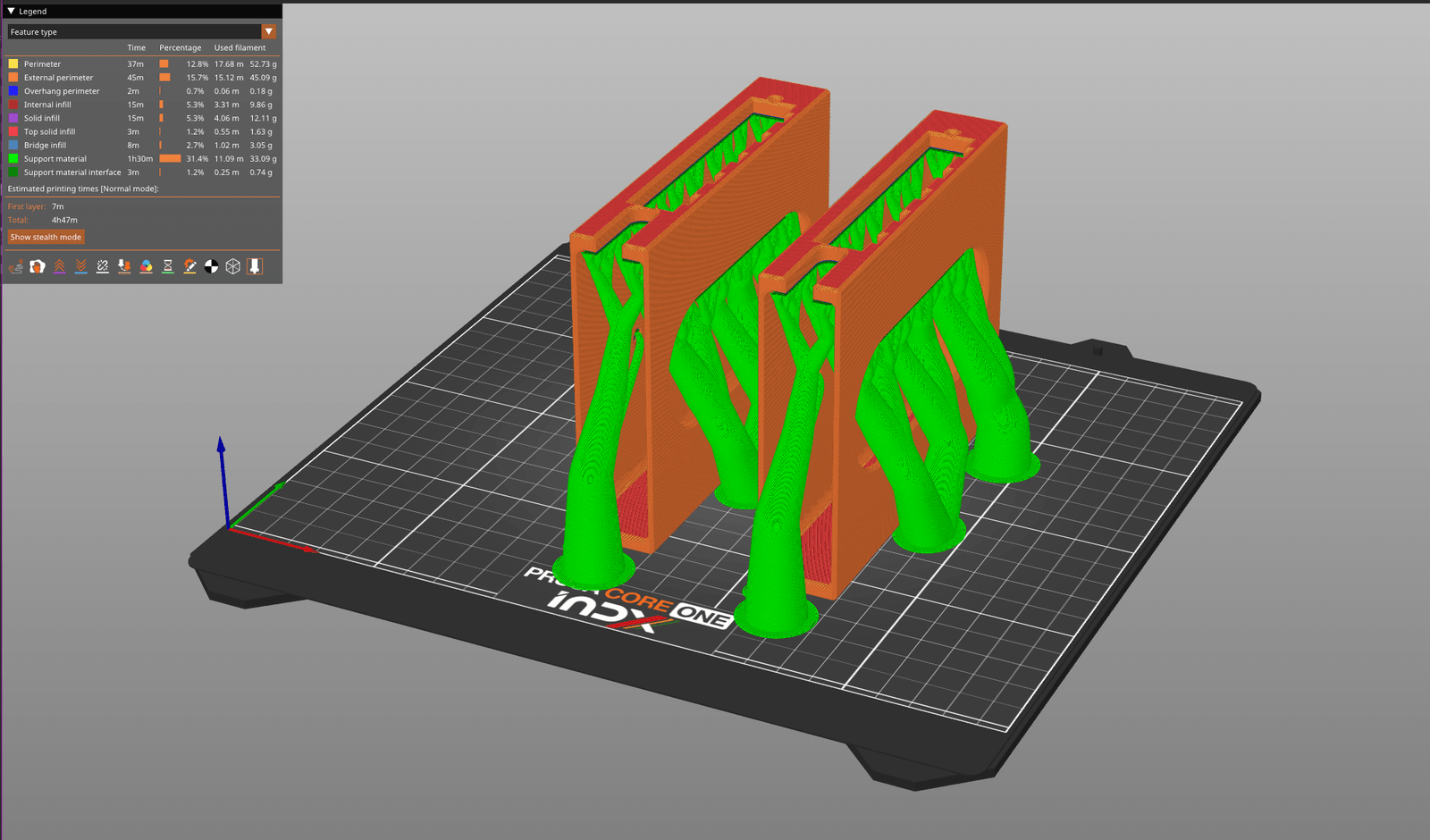
Task: Toggle shells cube icon
Action: [232, 266]
